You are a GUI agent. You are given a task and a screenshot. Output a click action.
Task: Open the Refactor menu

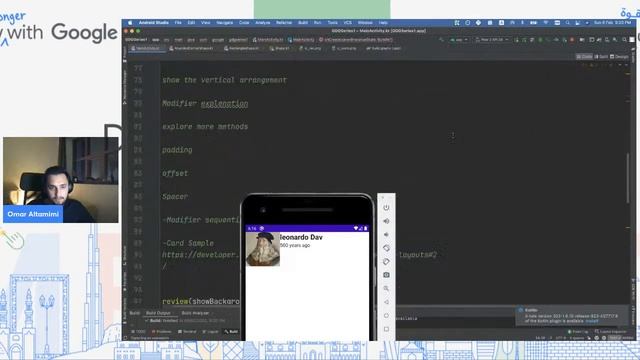pos(284,23)
